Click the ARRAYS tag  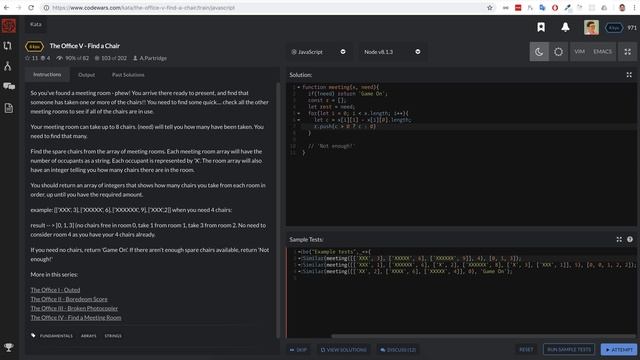[89, 336]
